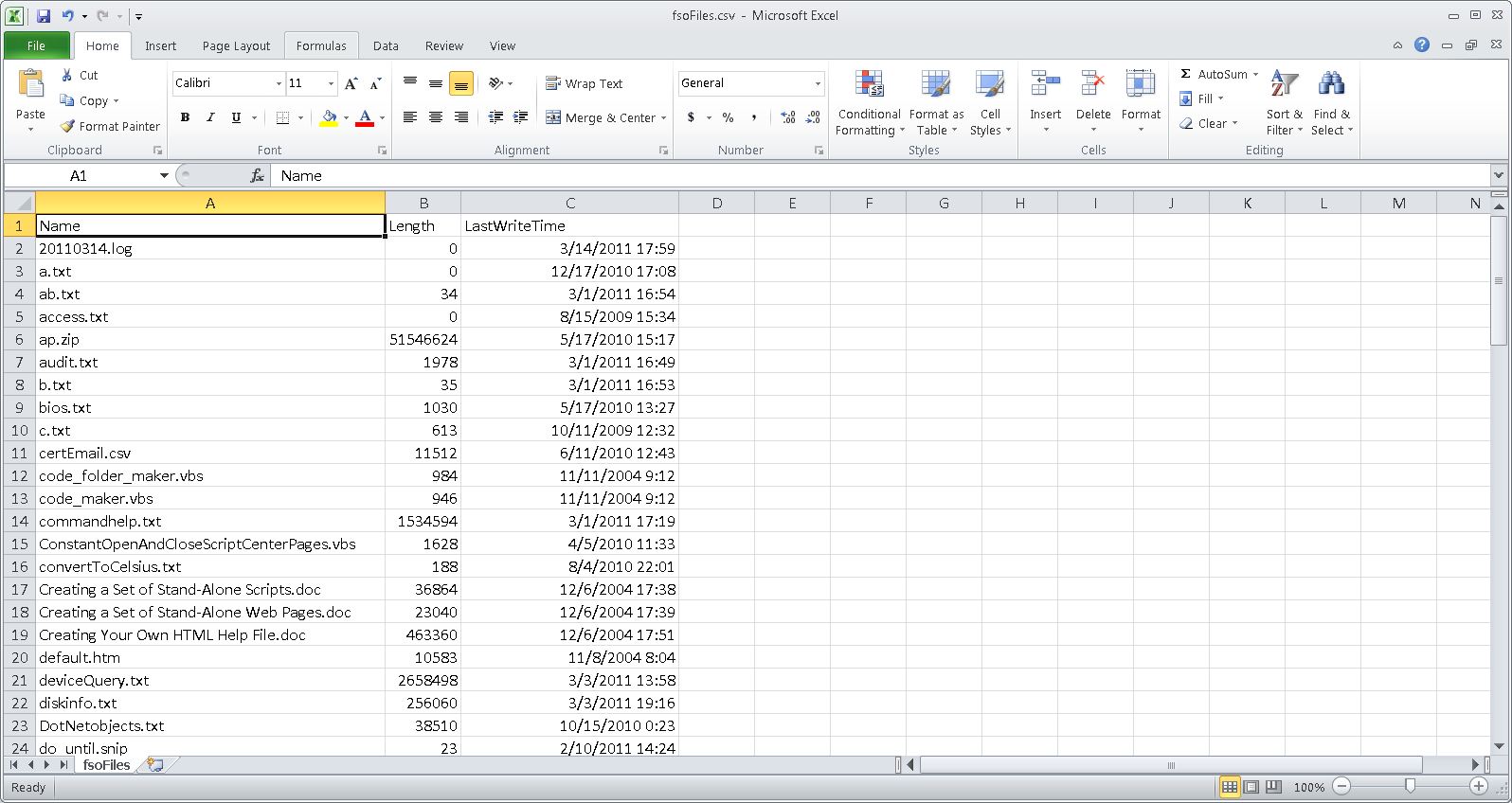Insert a new worksheet tab icon
1512x803 pixels.
[x=154, y=764]
